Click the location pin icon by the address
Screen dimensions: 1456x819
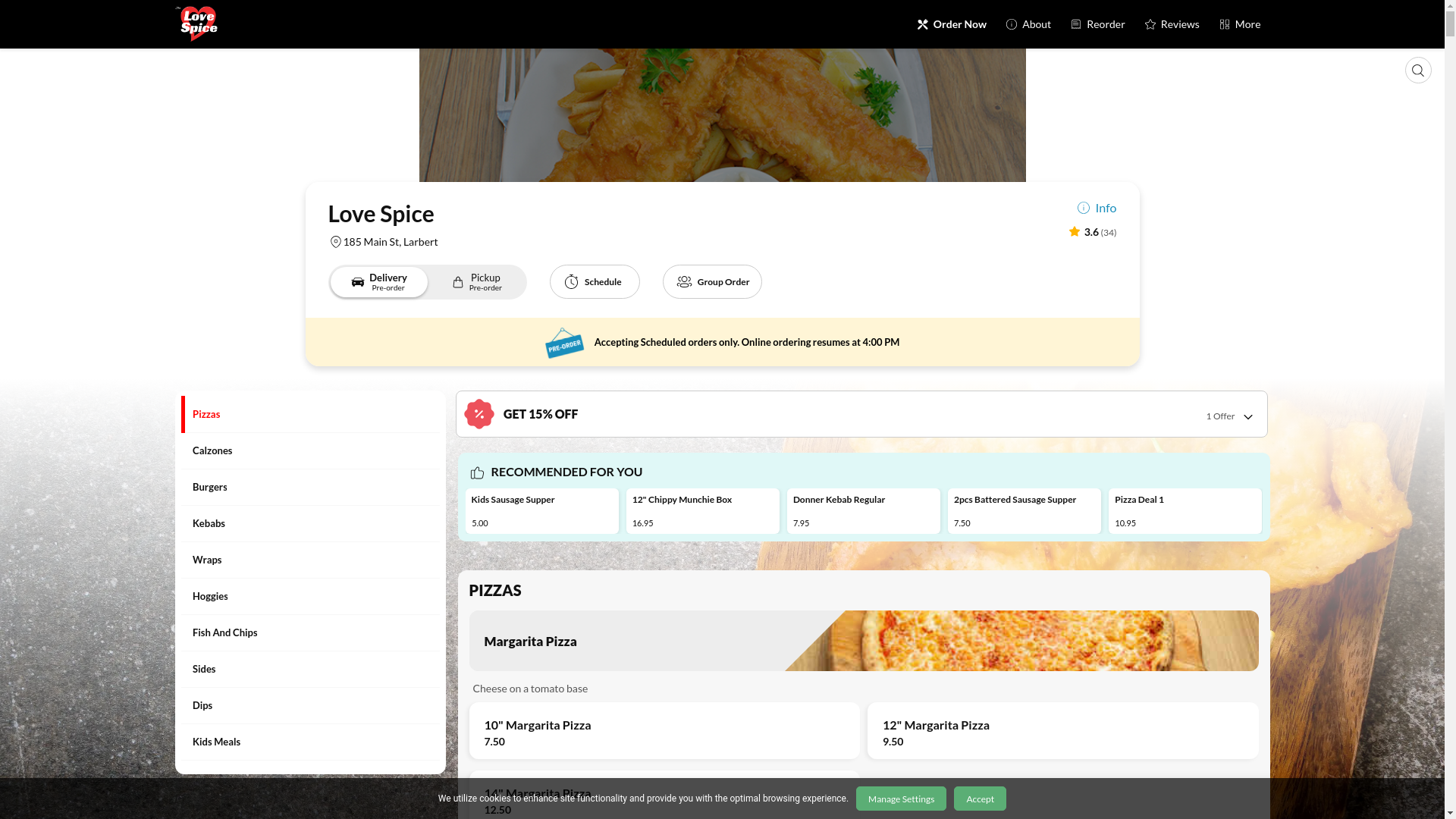click(335, 242)
